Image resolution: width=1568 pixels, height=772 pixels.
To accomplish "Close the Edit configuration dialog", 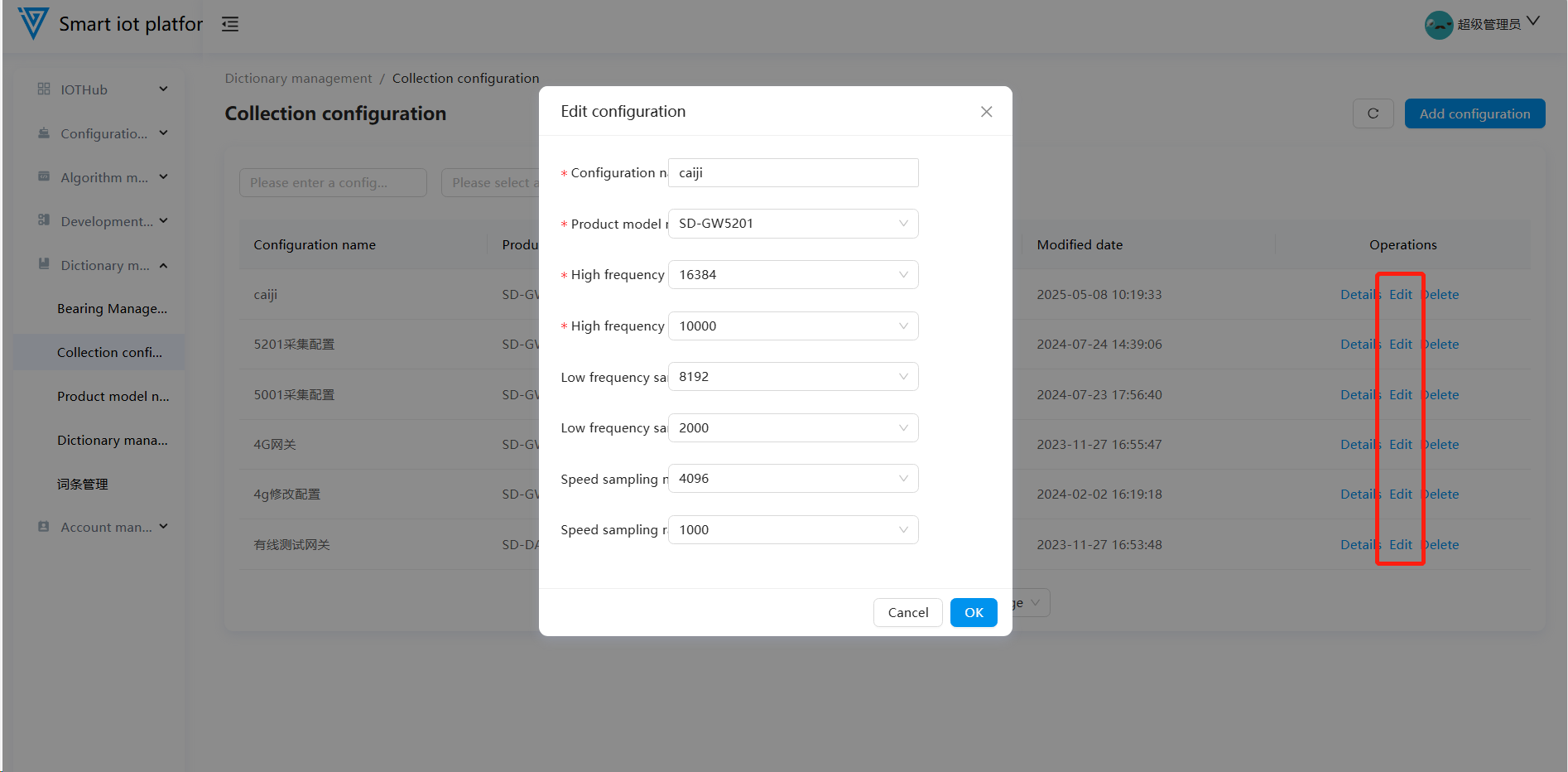I will 986,112.
